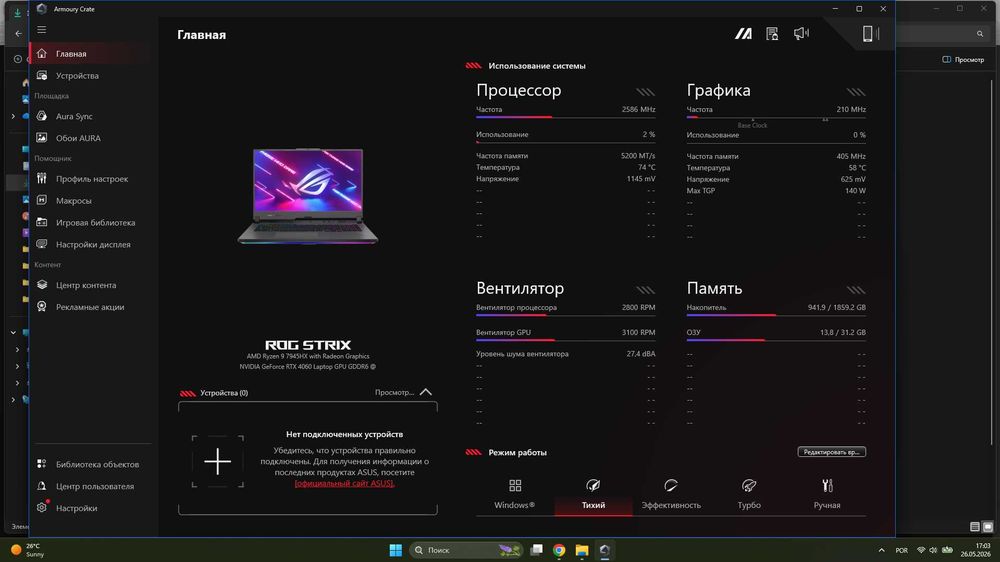This screenshot has height=562, width=1000.
Task: Open File Explorer from taskbar
Action: coord(582,550)
